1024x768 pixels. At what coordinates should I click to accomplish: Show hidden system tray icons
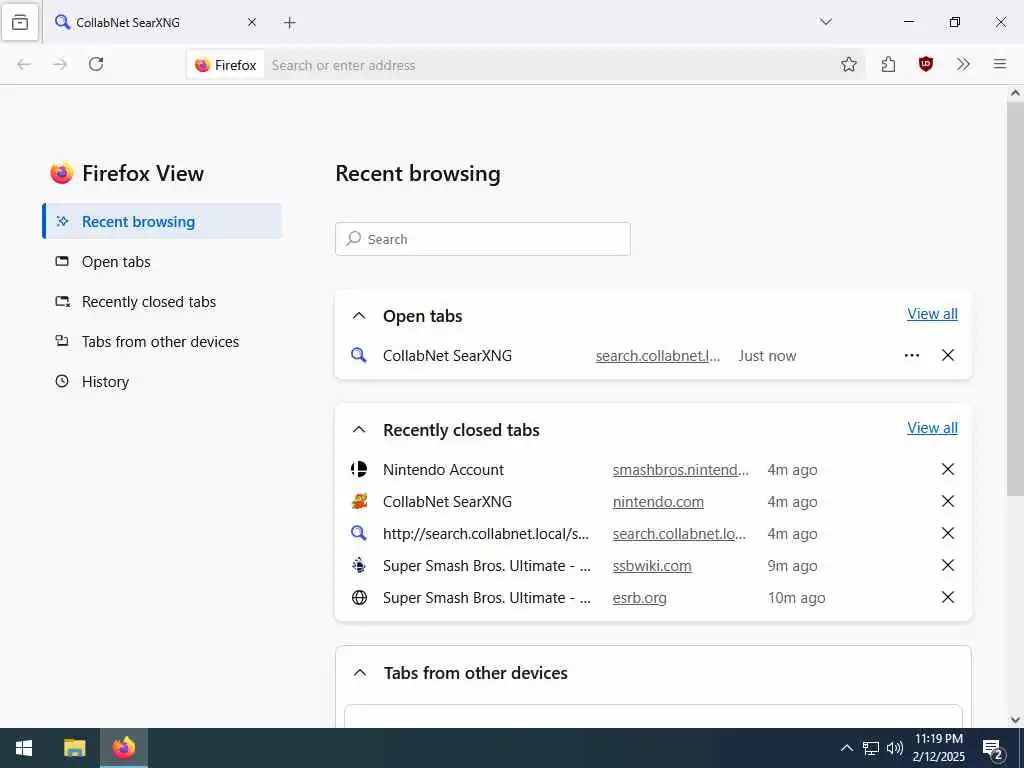click(846, 748)
